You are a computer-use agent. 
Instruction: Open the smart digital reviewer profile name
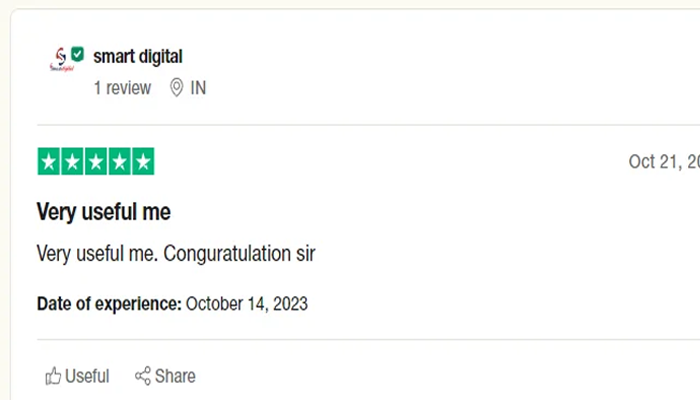[x=138, y=57]
